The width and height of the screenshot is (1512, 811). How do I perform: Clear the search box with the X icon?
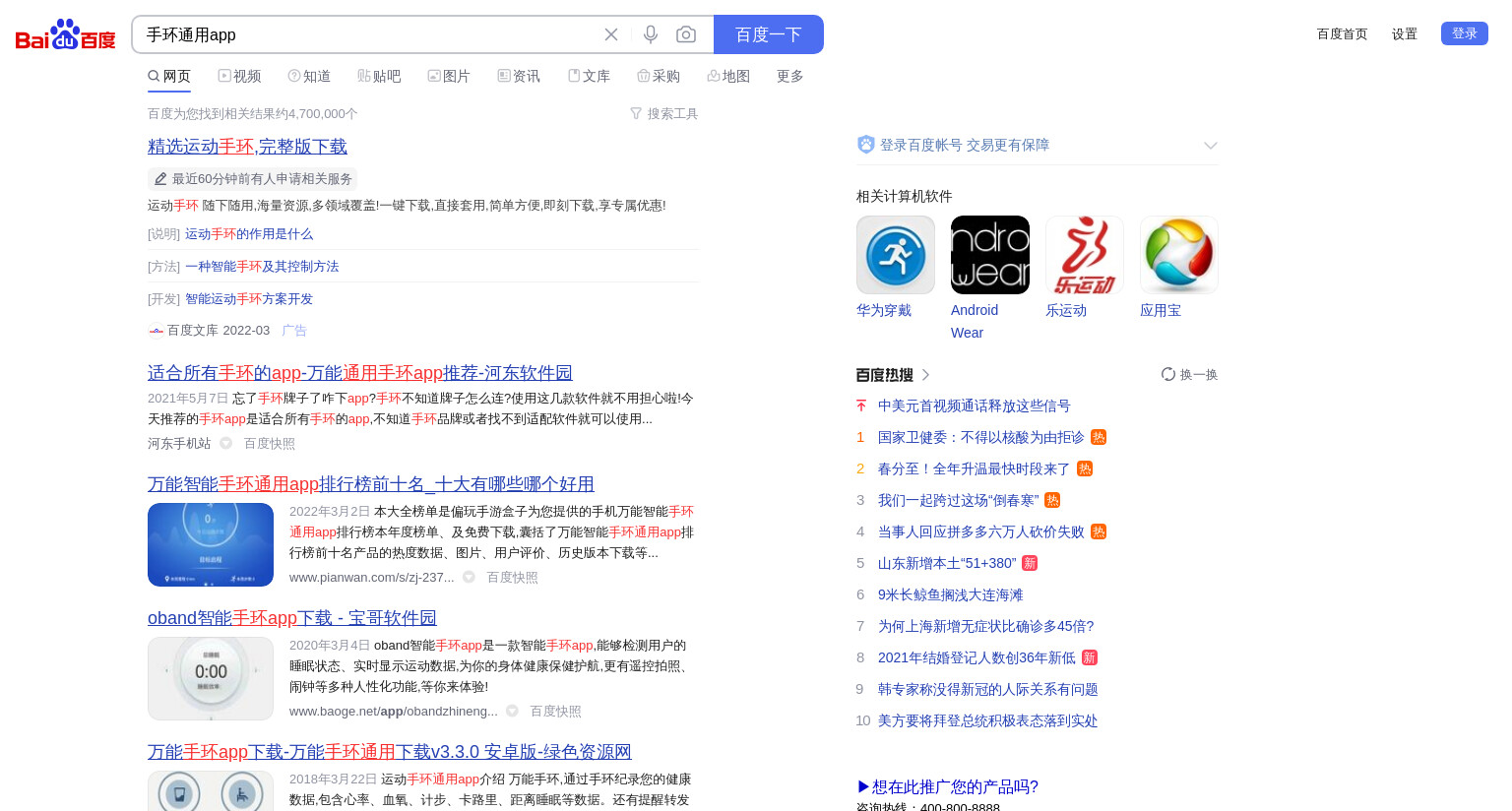click(x=611, y=34)
